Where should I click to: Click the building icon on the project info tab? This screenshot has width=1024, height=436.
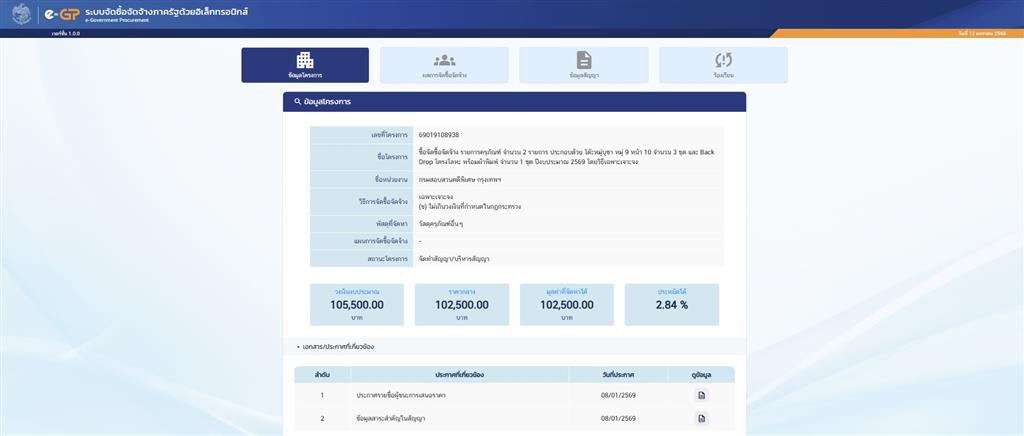point(305,60)
